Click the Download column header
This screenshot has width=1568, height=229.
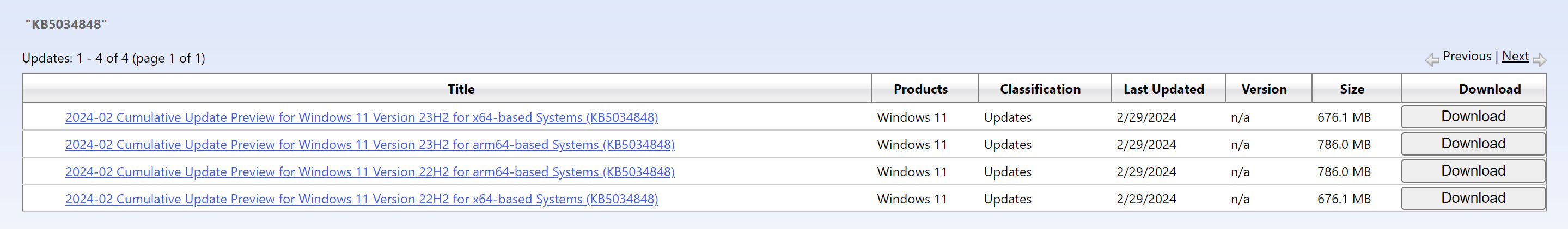[1490, 89]
